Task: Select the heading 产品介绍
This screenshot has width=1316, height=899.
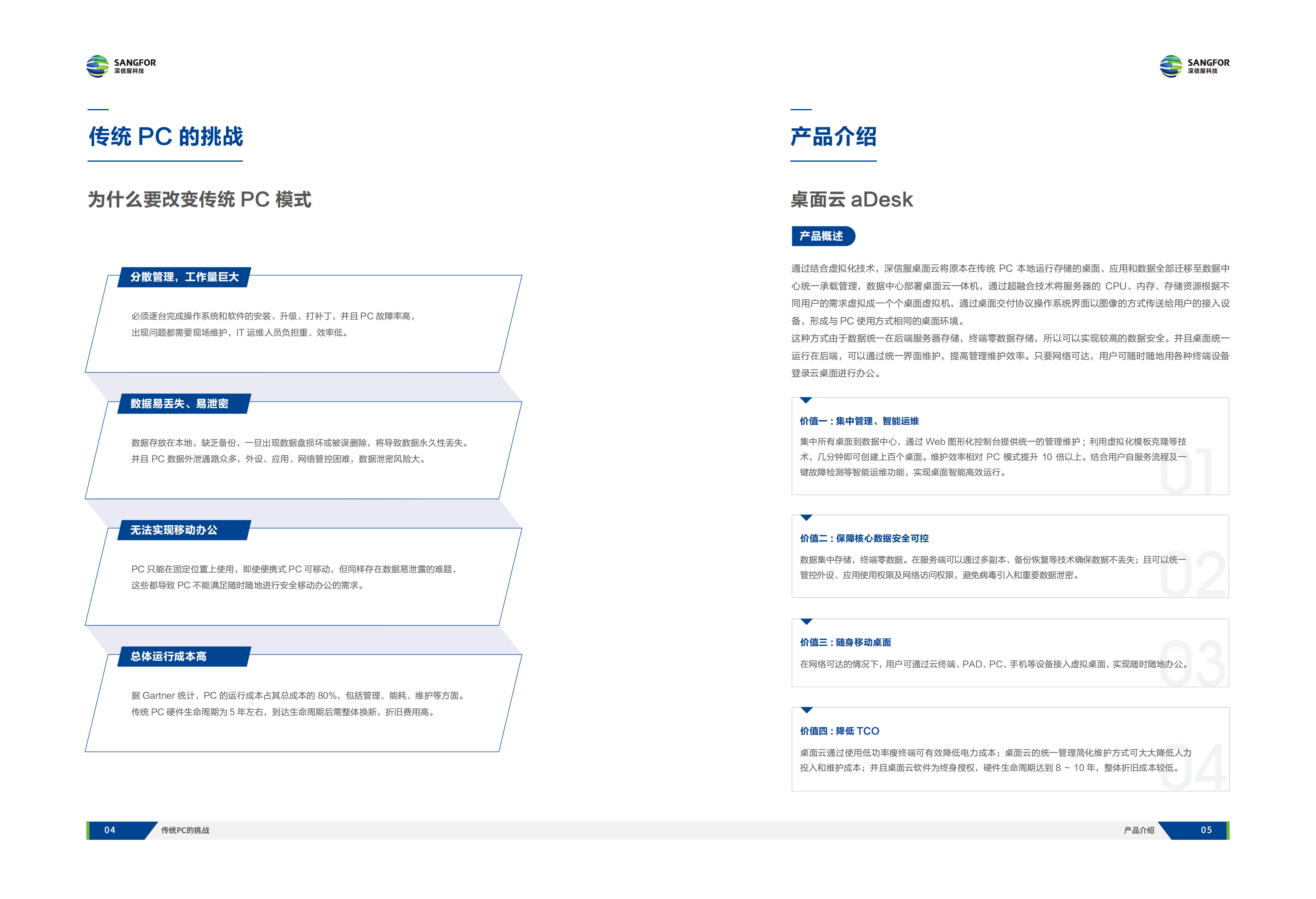Action: coord(833,137)
